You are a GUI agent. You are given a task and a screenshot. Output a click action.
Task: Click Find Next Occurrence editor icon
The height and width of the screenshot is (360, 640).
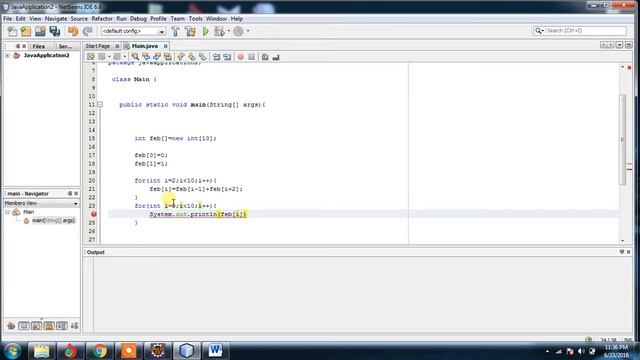pos(157,57)
